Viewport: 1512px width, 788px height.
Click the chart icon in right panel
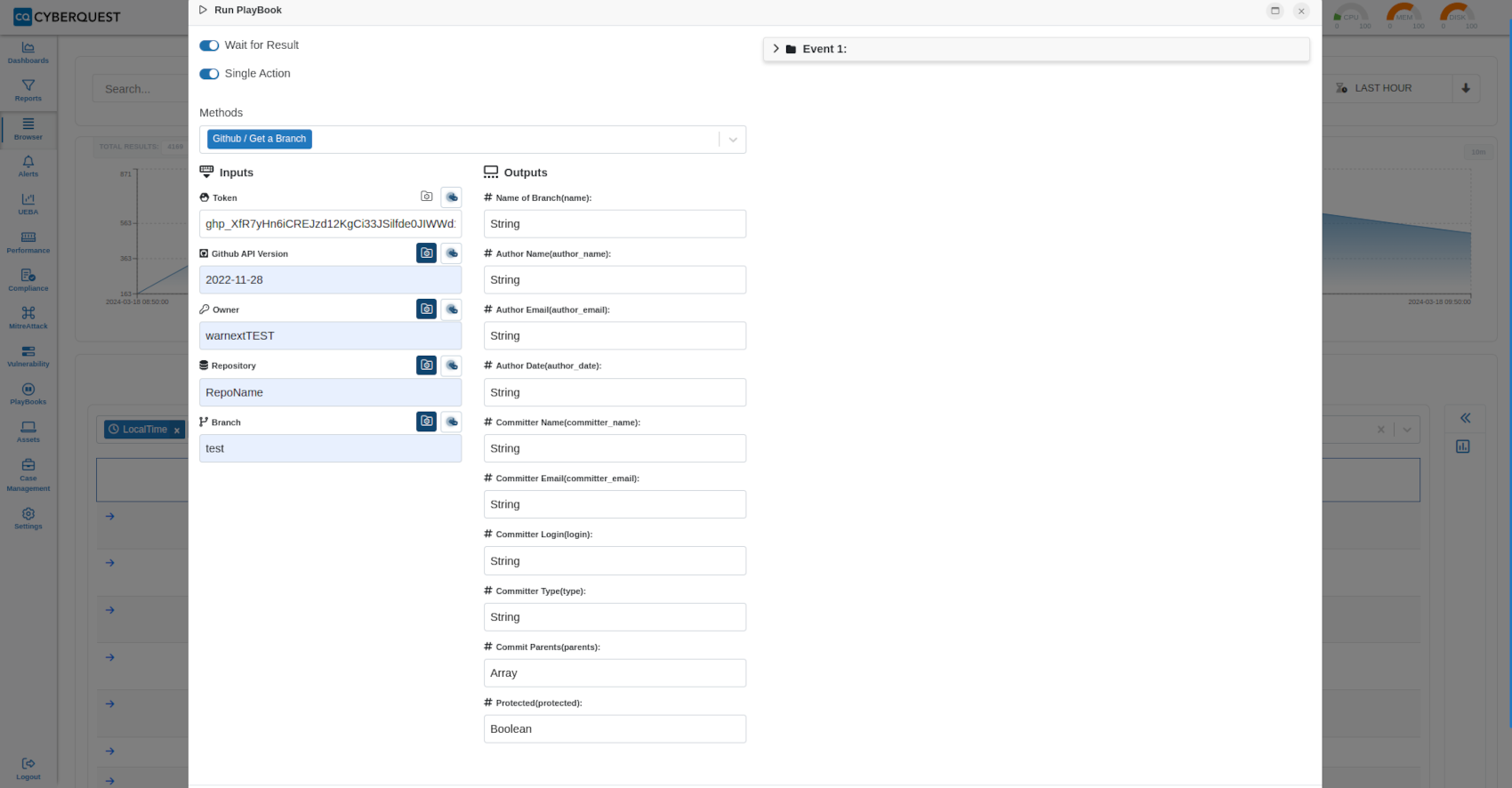(x=1463, y=446)
